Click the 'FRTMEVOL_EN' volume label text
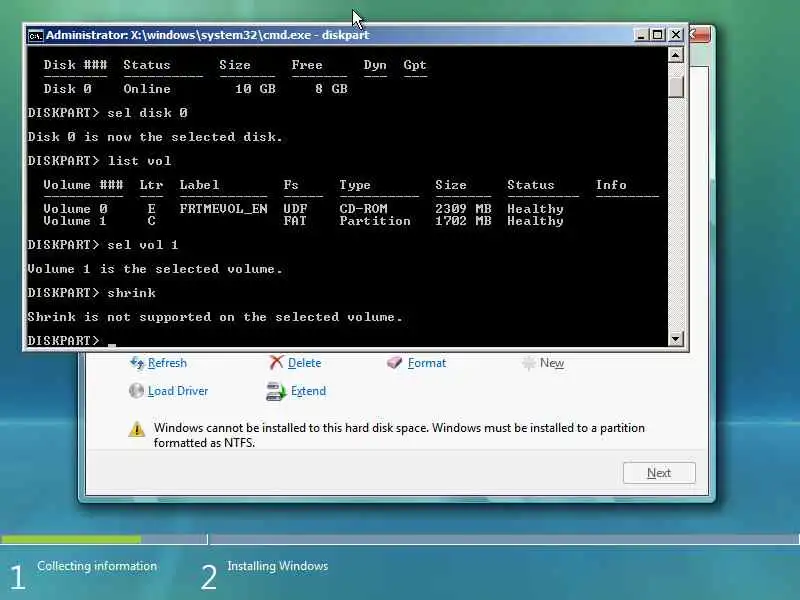Image resolution: width=800 pixels, height=600 pixels. [x=223, y=209]
